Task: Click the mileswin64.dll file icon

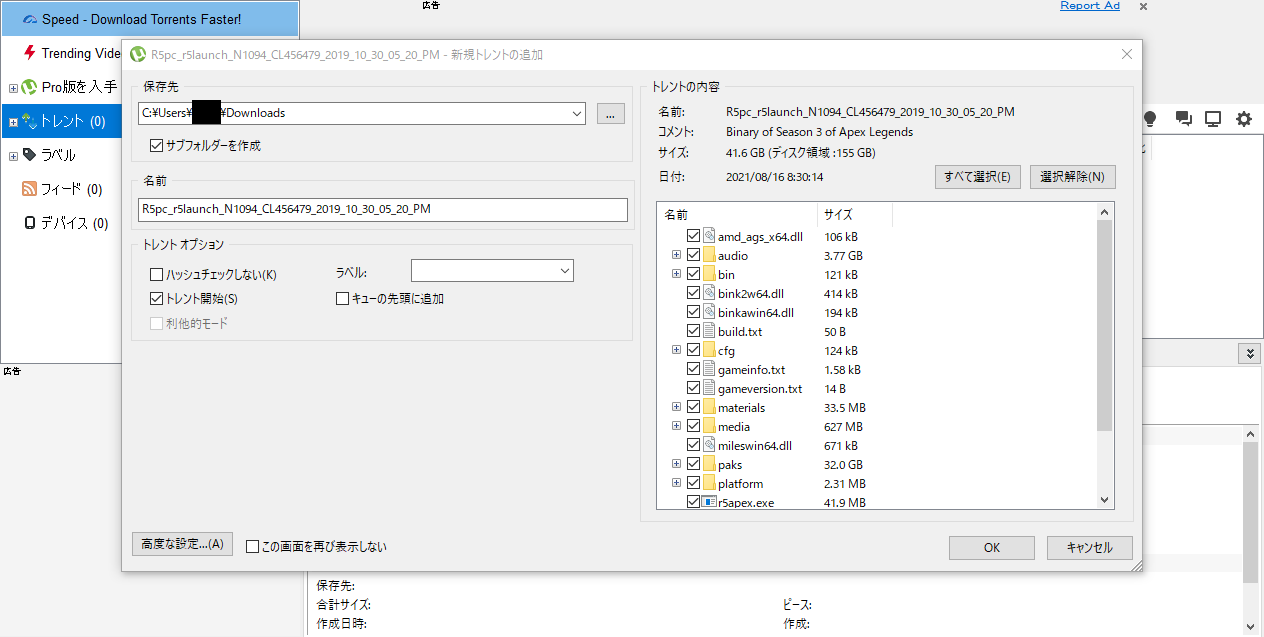Action: 709,445
